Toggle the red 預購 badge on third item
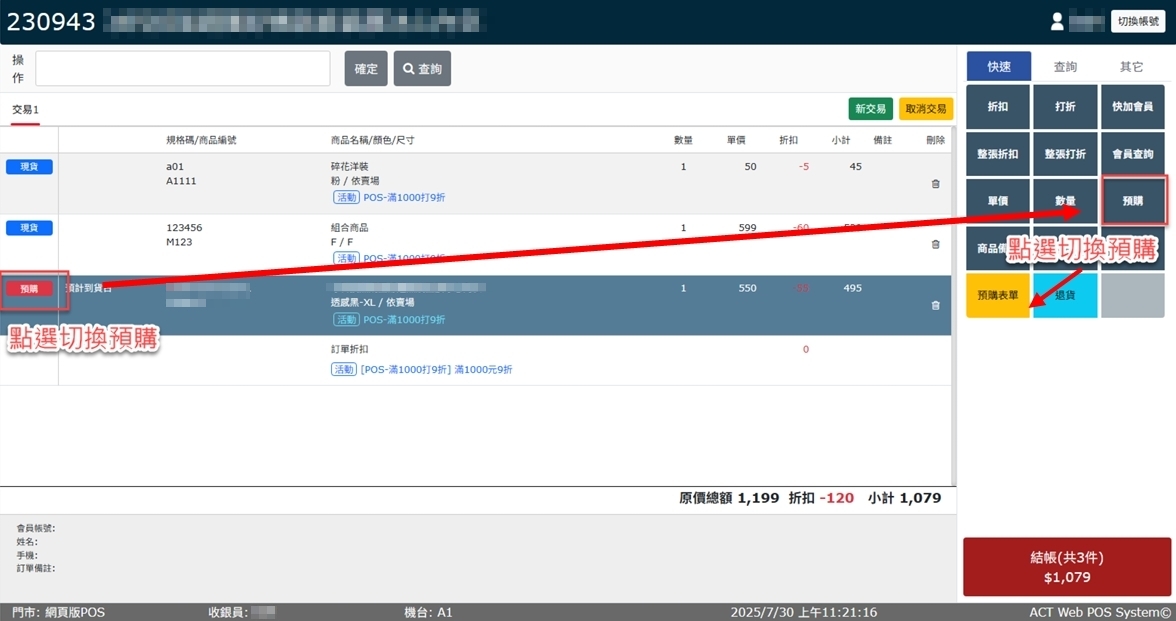Image resolution: width=1176 pixels, height=621 pixels. pyautogui.click(x=29, y=288)
